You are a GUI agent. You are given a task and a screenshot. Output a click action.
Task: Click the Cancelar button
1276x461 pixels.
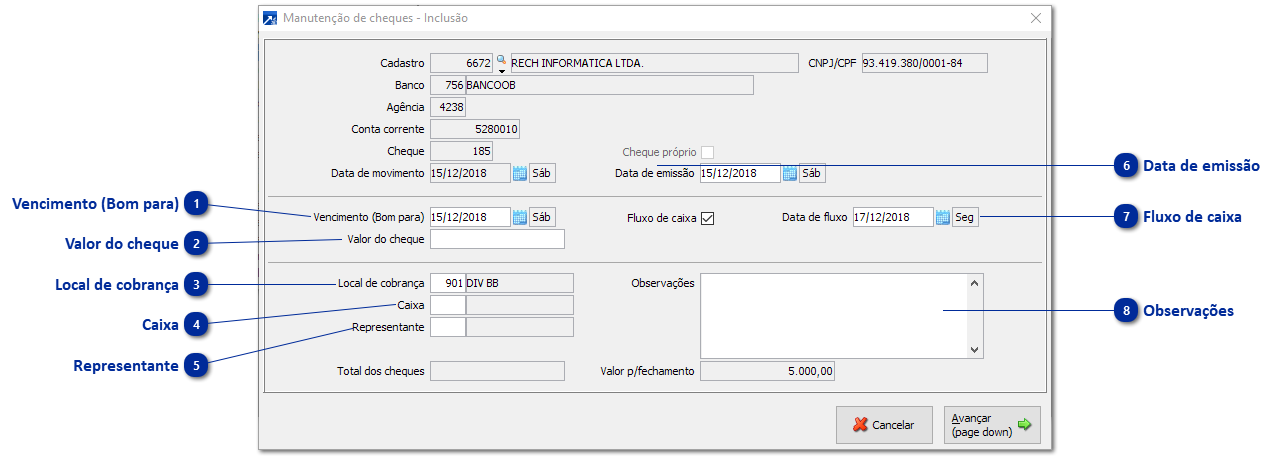point(884,425)
